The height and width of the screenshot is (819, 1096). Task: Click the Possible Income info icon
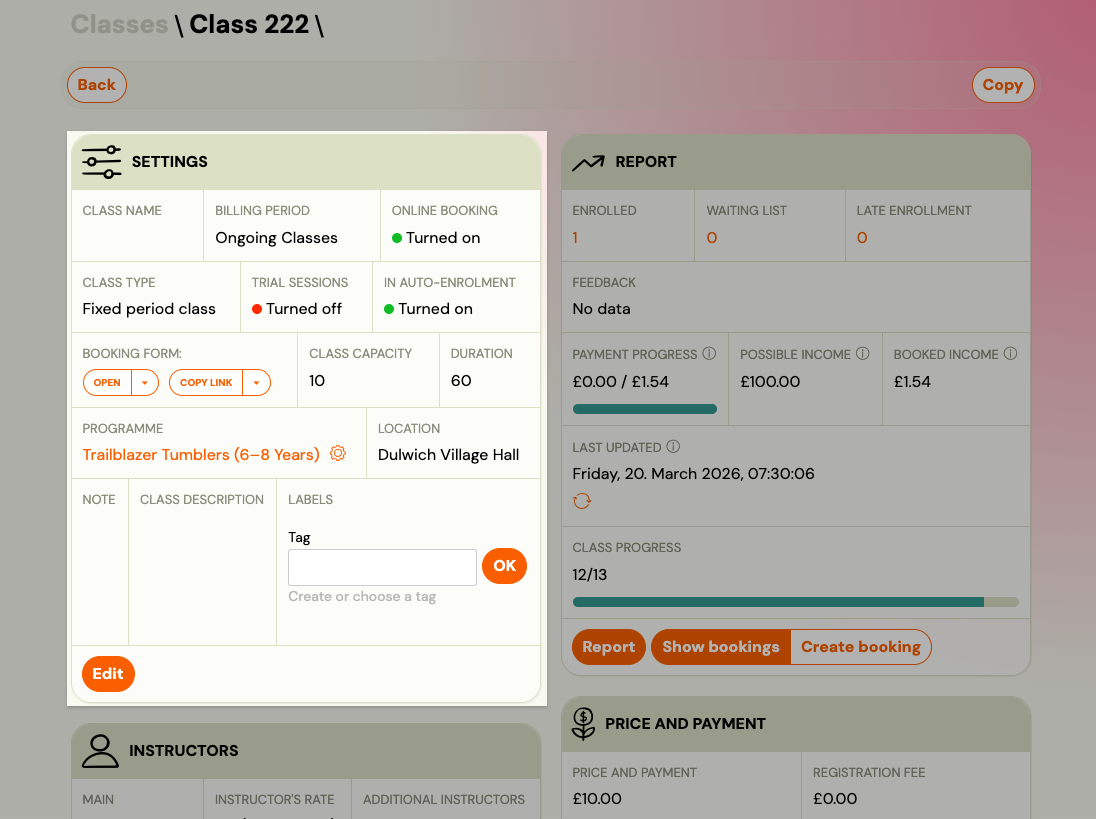(x=863, y=354)
